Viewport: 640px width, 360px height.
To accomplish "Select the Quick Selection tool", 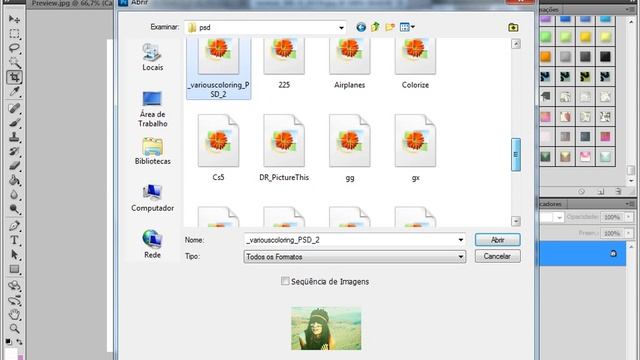I will pyautogui.click(x=14, y=62).
